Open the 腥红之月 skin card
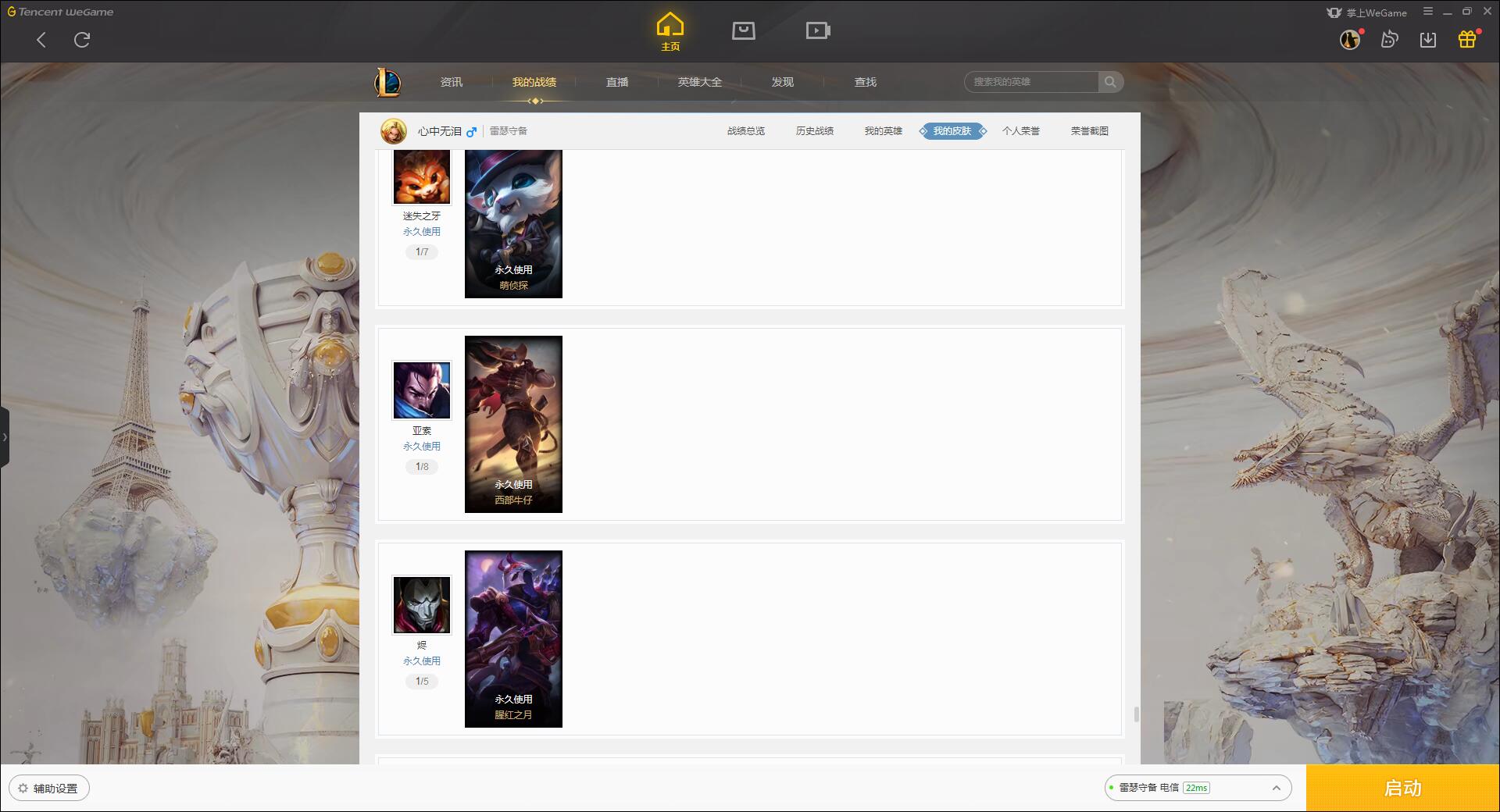The width and height of the screenshot is (1500, 812). point(513,639)
